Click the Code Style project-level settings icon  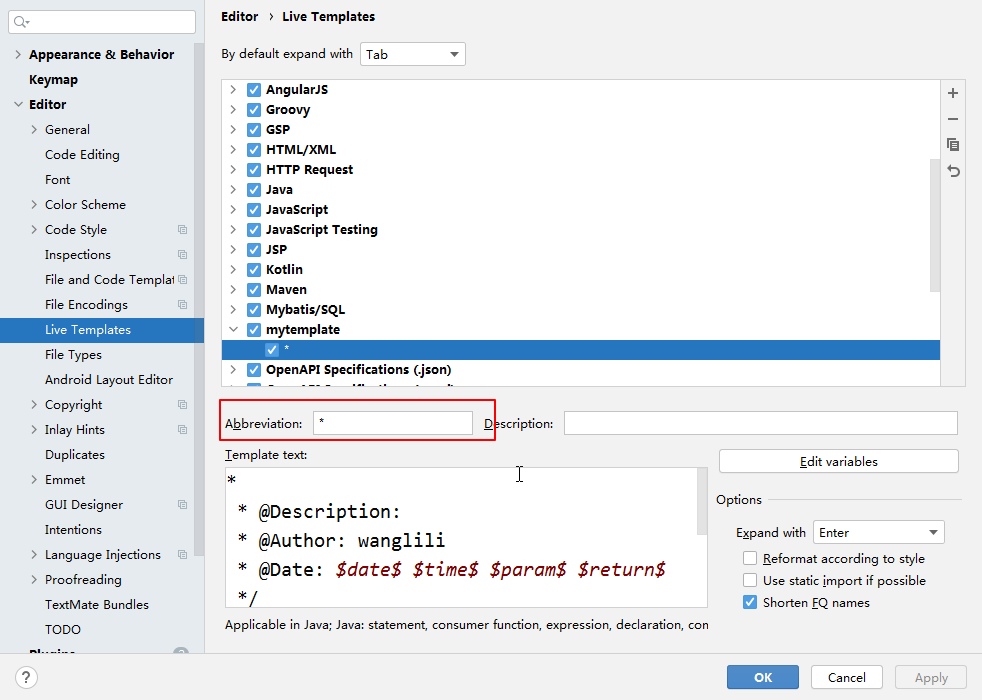[182, 230]
